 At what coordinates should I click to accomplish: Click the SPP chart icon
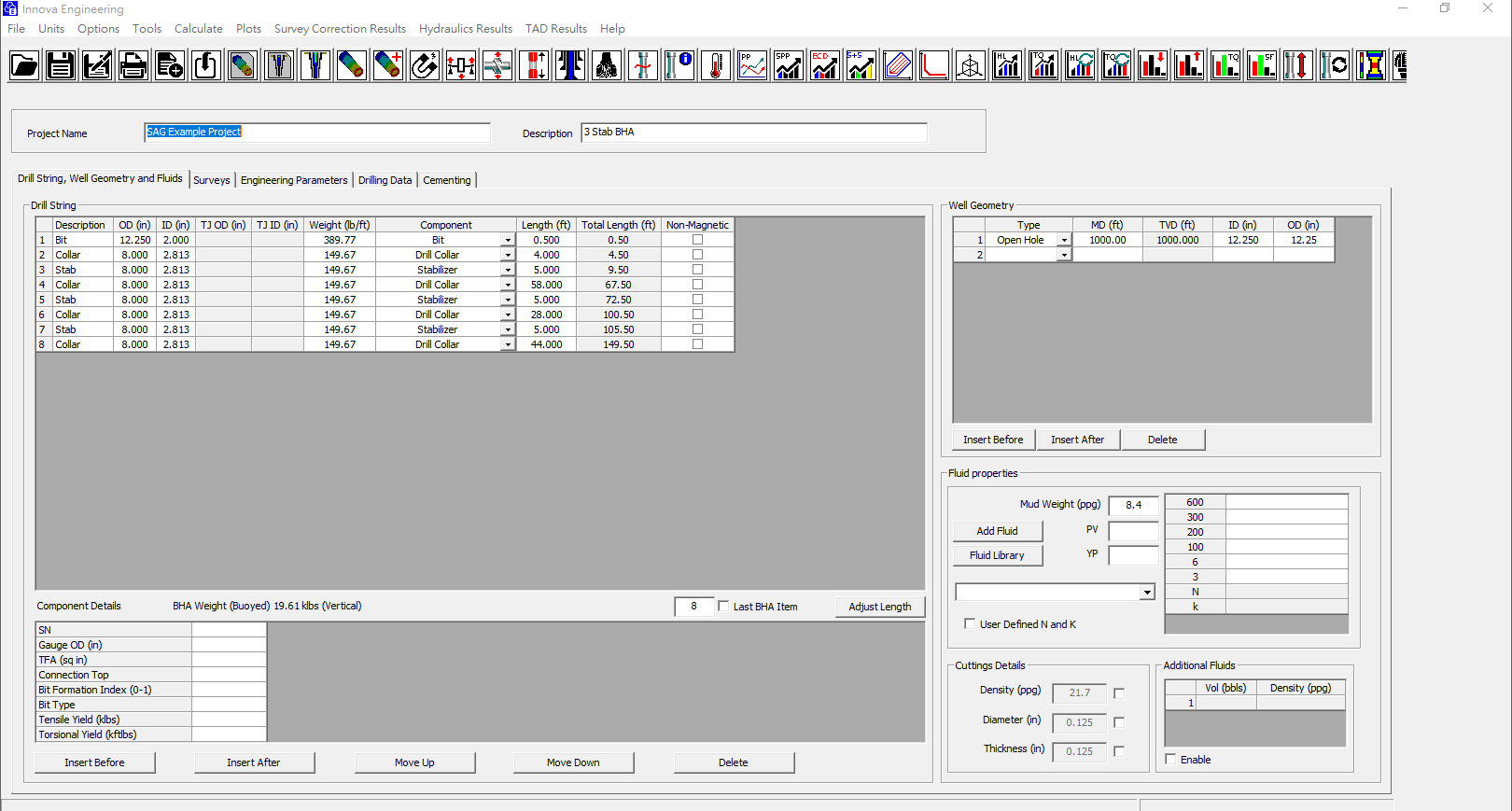789,65
